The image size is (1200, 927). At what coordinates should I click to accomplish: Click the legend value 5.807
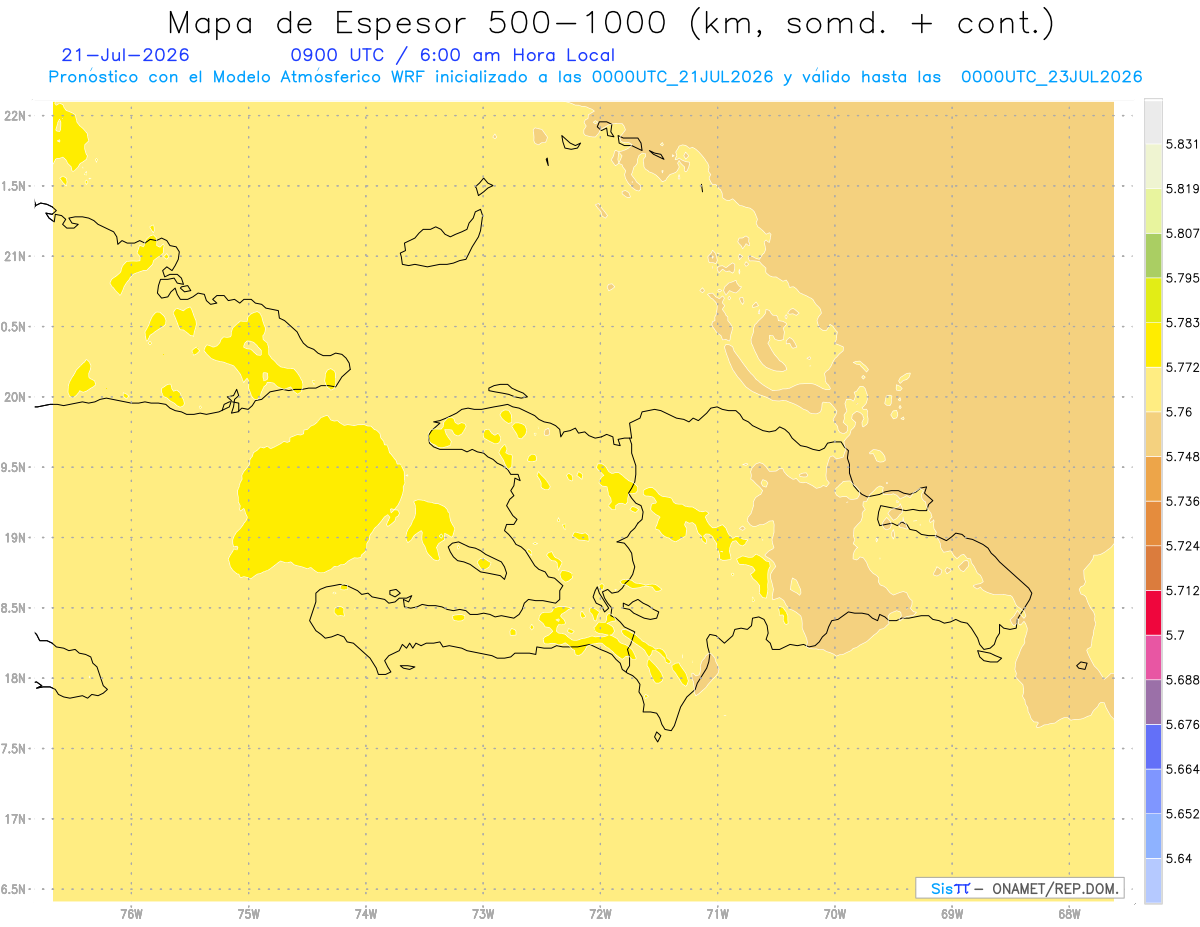point(1182,233)
